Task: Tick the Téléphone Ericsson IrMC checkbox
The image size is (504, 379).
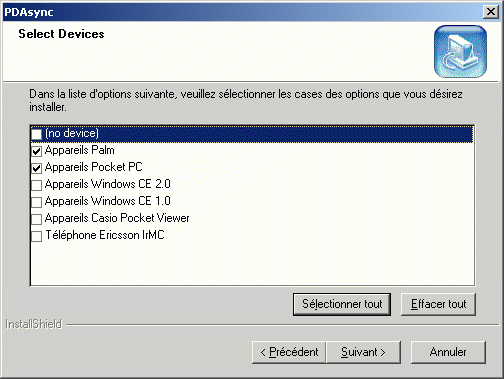Action: [x=36, y=236]
